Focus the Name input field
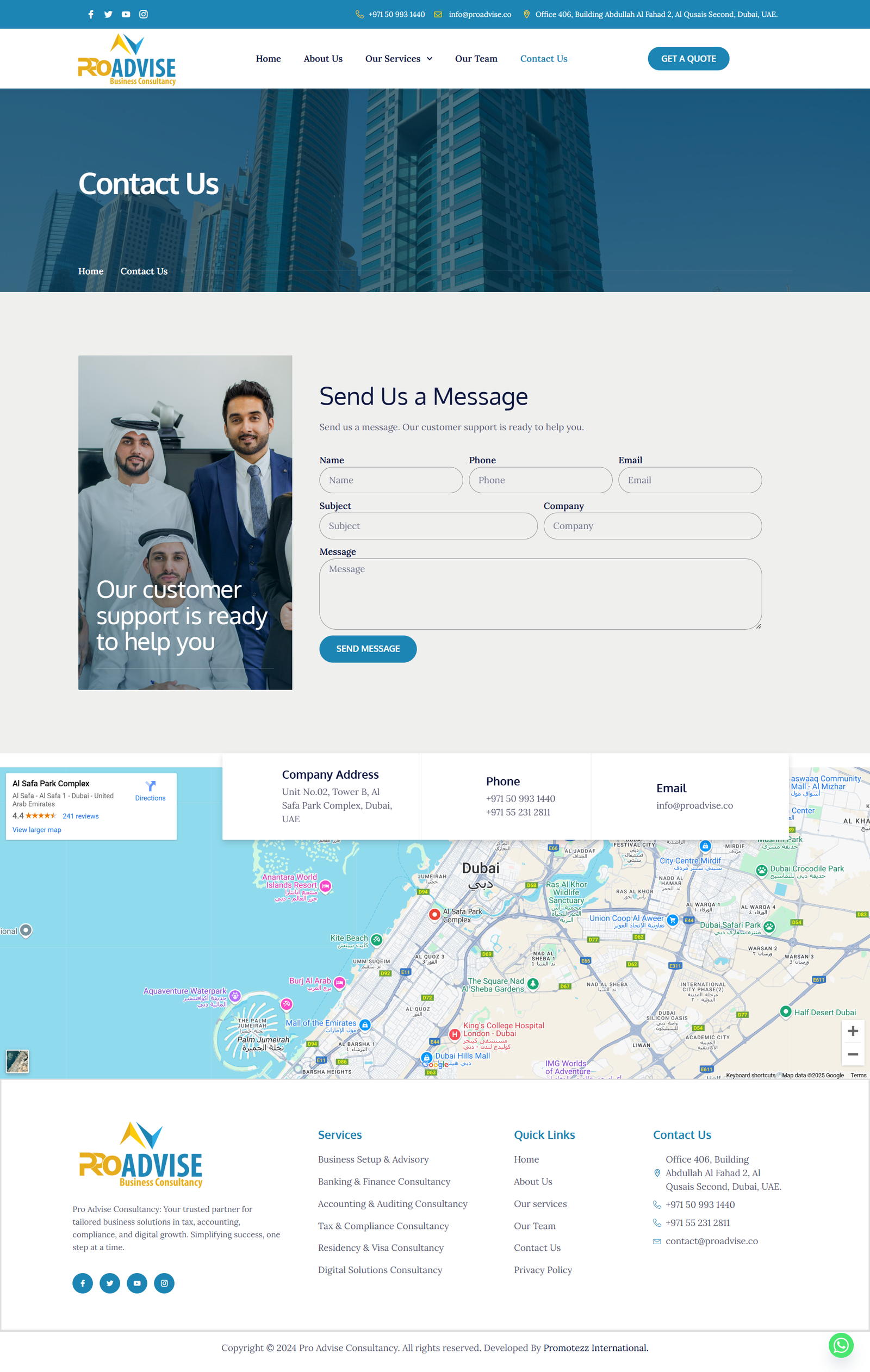This screenshot has width=870, height=1372. click(391, 480)
